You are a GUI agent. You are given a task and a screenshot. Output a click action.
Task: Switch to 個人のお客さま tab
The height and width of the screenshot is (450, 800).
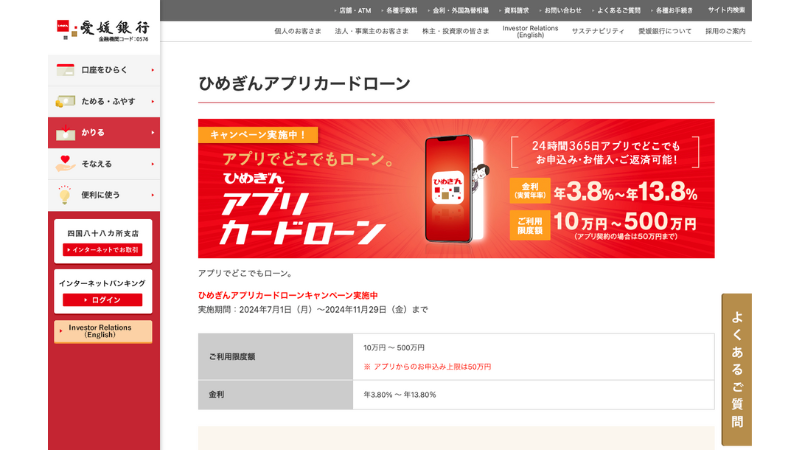(x=298, y=31)
